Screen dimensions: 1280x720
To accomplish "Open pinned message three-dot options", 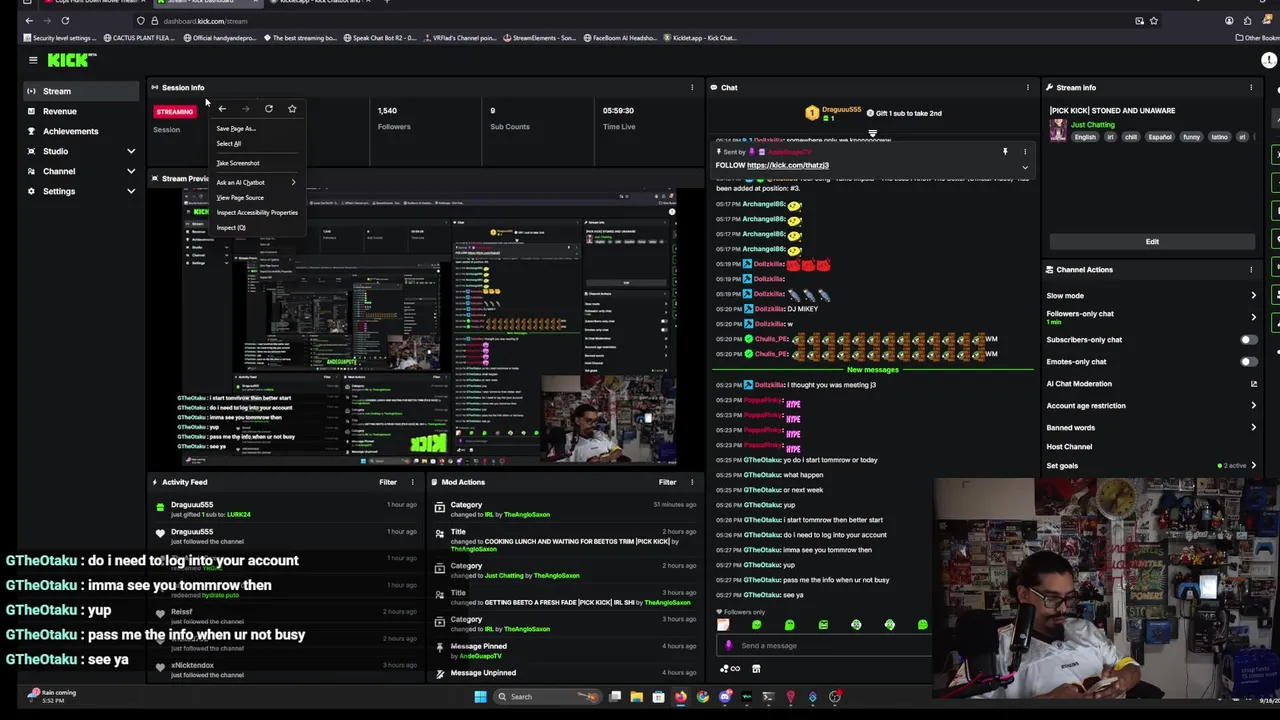I will pyautogui.click(x=1024, y=151).
